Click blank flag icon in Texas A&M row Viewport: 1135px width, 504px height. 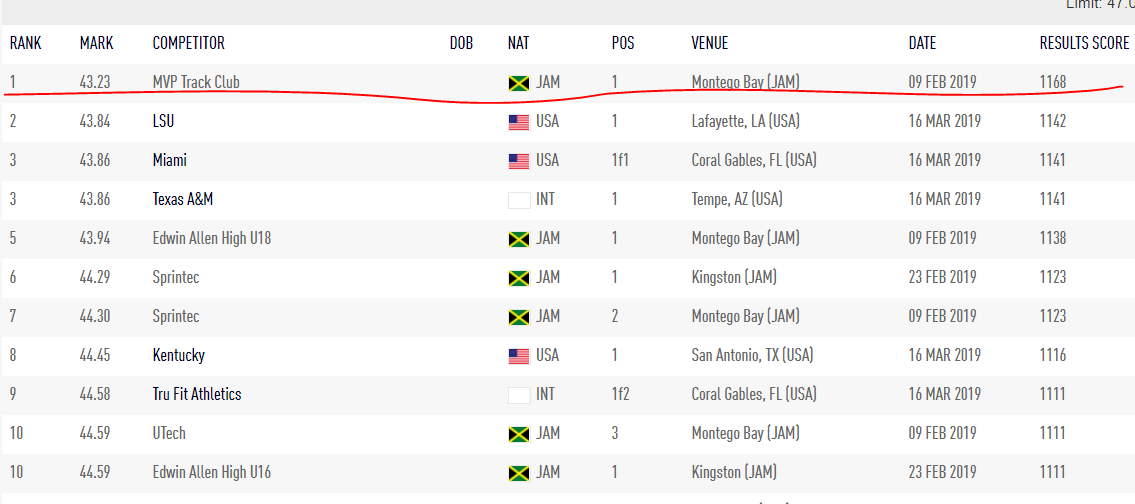click(x=518, y=200)
